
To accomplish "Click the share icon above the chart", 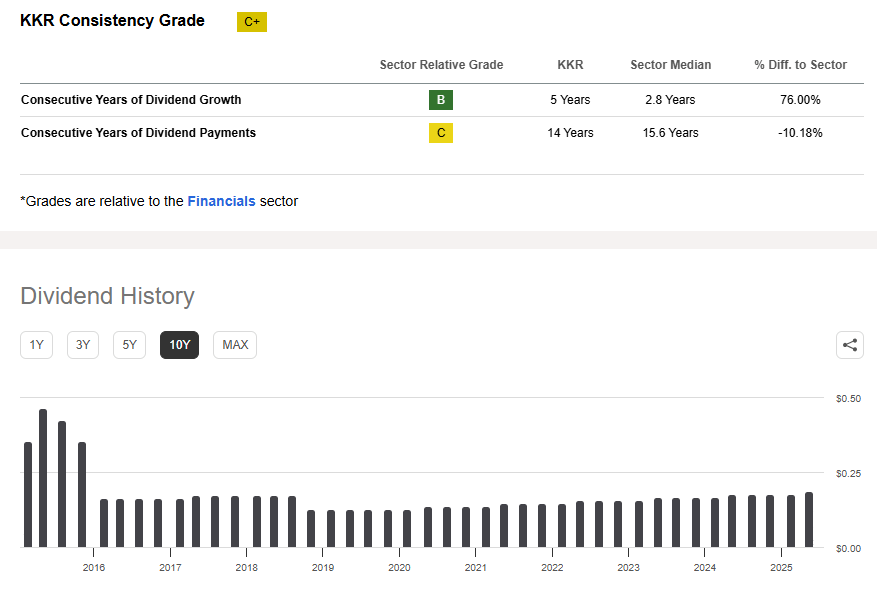I will (x=850, y=345).
